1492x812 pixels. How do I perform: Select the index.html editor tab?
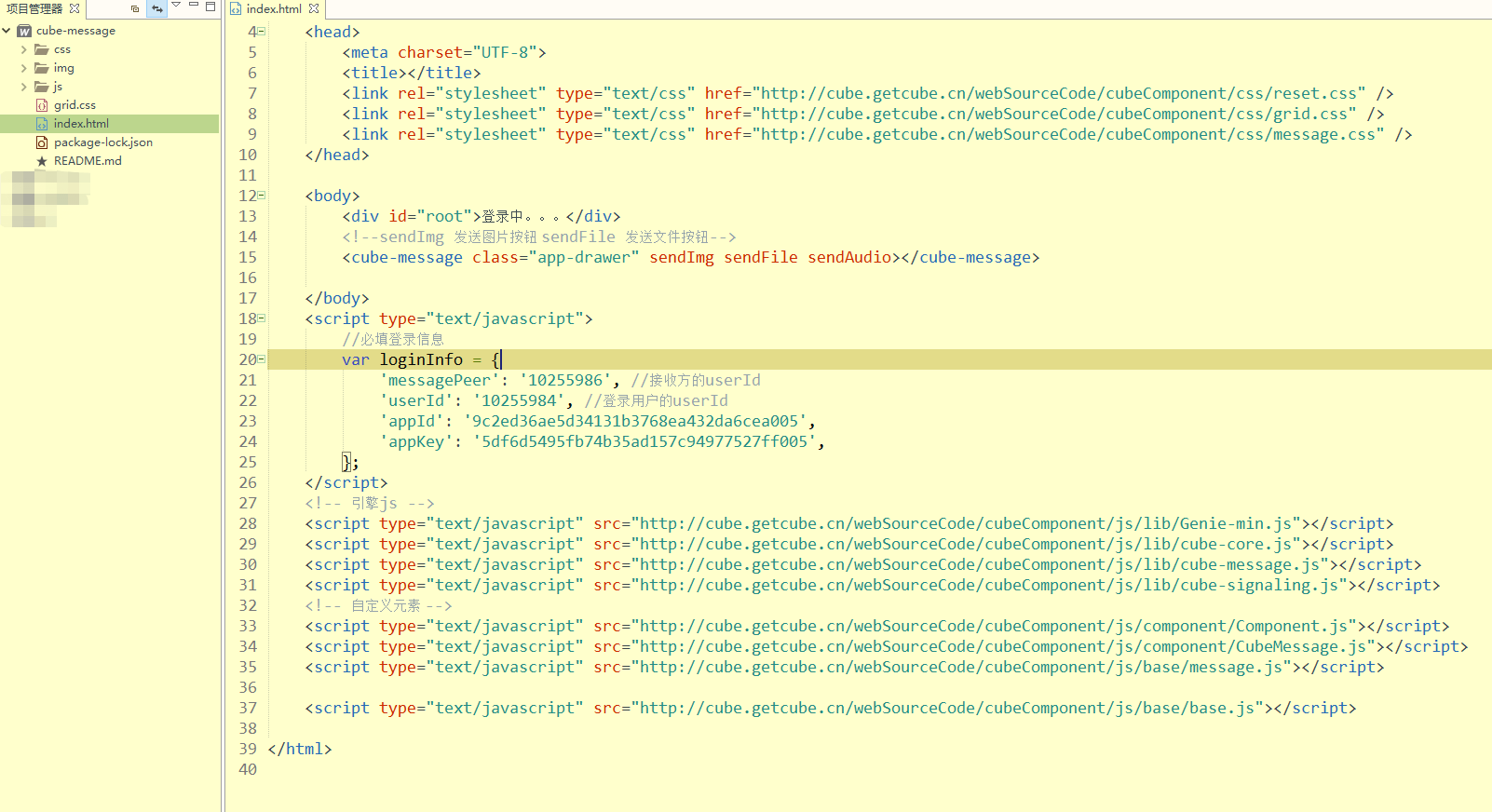274,8
